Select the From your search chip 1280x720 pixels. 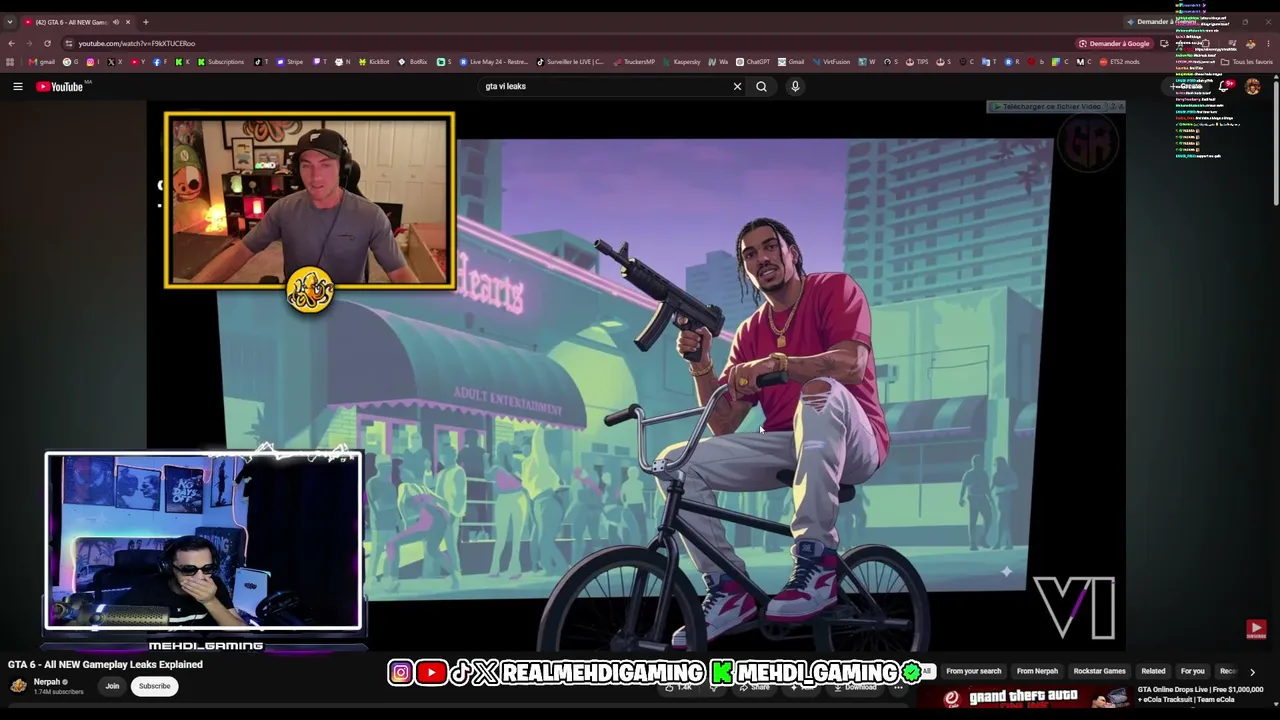pyautogui.click(x=973, y=672)
